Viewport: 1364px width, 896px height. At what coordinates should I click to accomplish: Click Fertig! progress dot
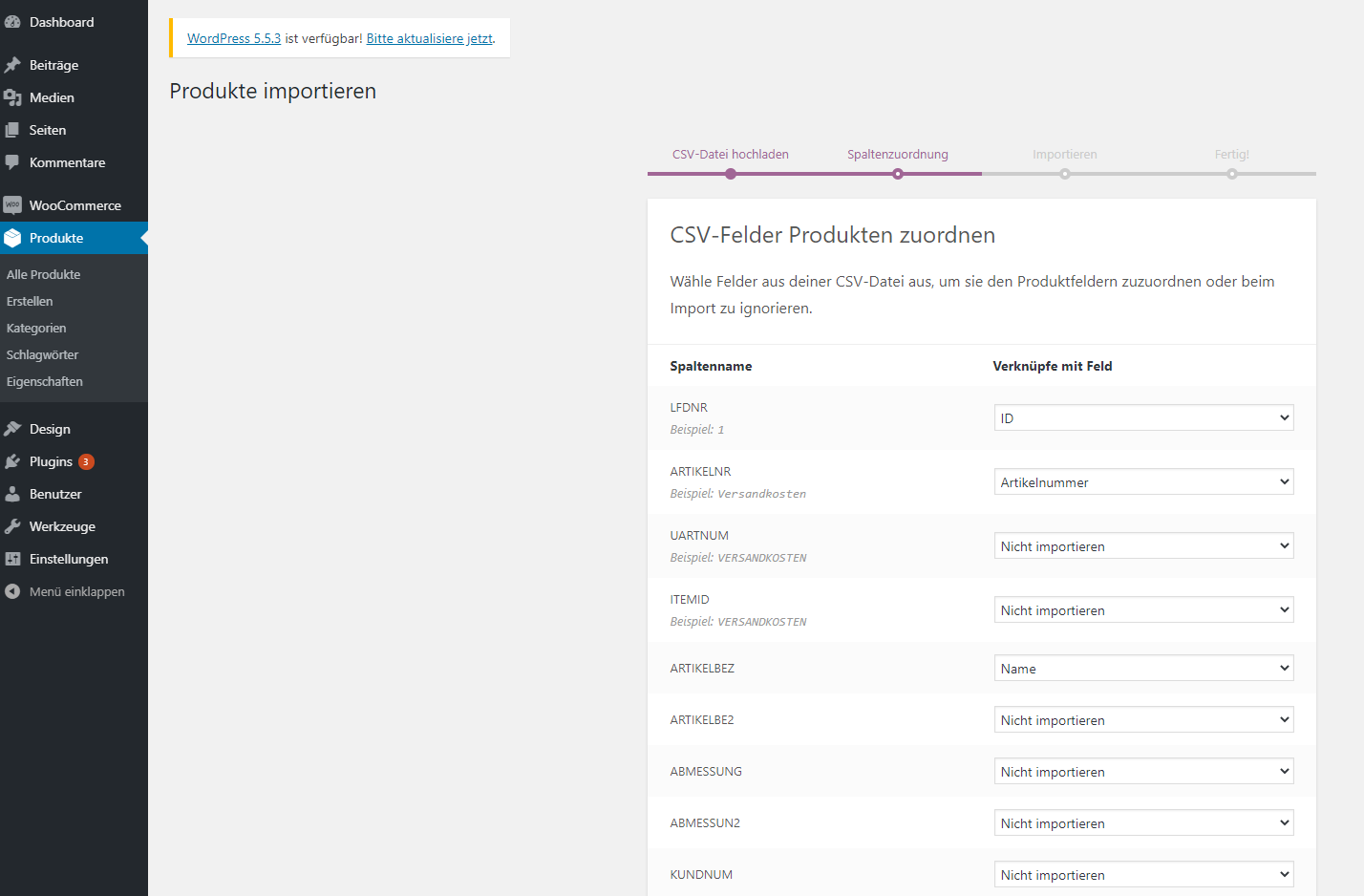[x=1232, y=174]
